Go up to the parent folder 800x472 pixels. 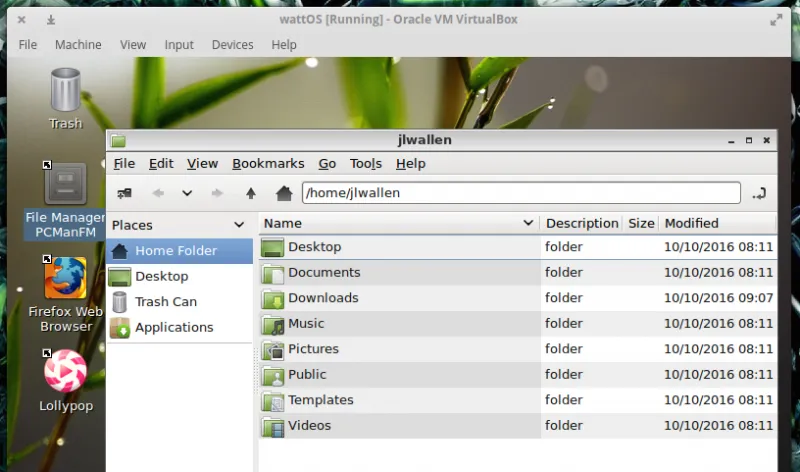pos(251,193)
